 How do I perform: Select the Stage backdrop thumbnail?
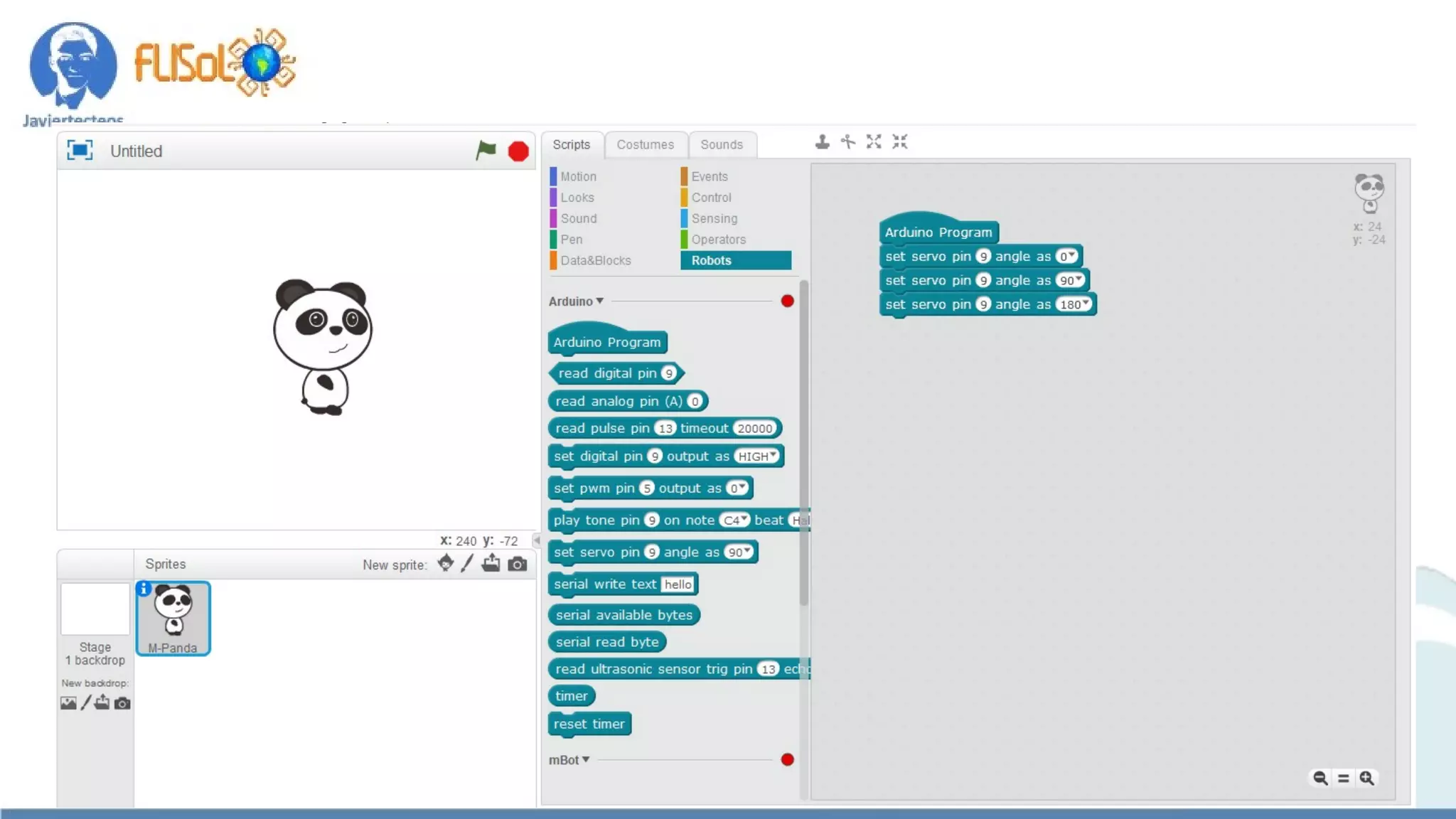[95, 609]
